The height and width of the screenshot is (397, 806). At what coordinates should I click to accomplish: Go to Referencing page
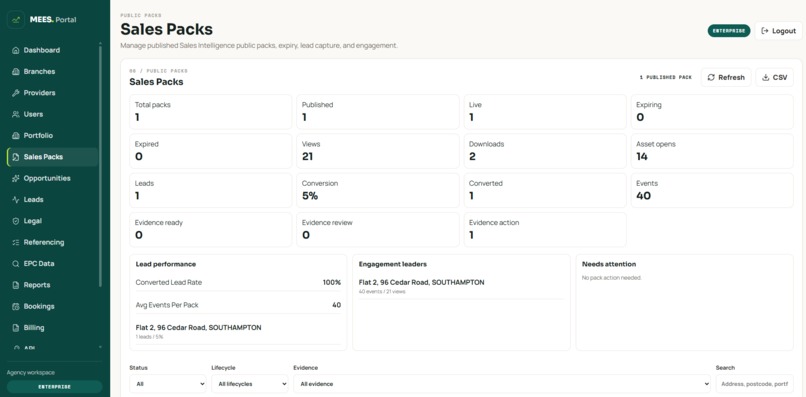tap(52, 242)
